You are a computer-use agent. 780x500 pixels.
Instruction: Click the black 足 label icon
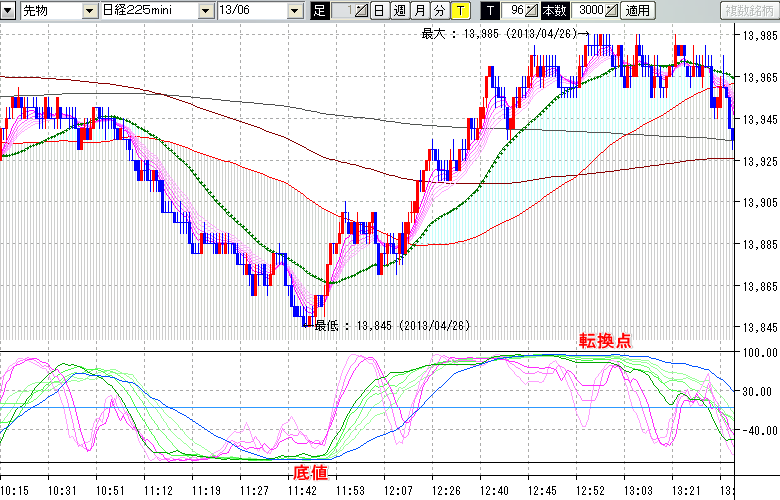tap(319, 11)
